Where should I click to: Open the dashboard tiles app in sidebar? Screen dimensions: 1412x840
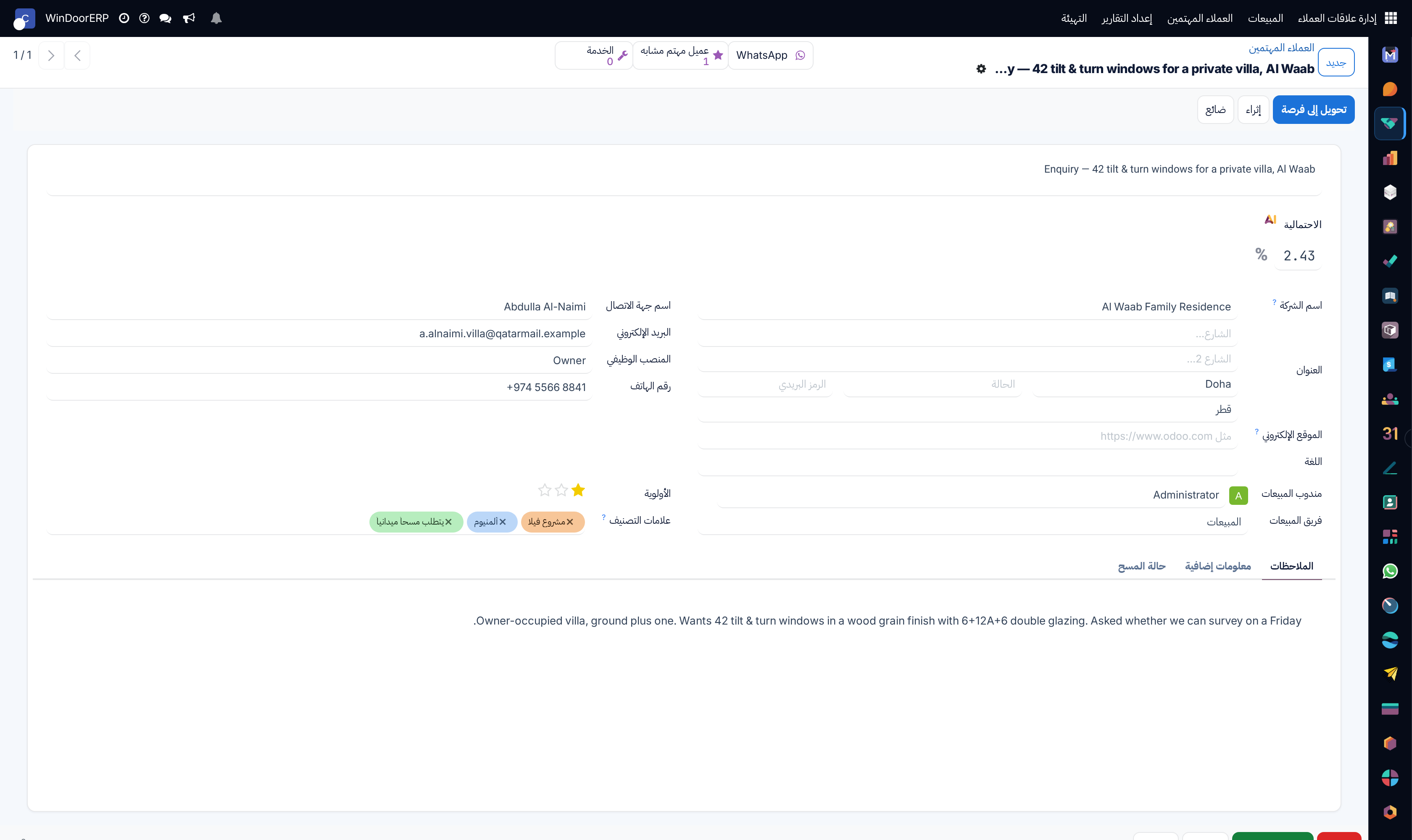coord(1389,537)
